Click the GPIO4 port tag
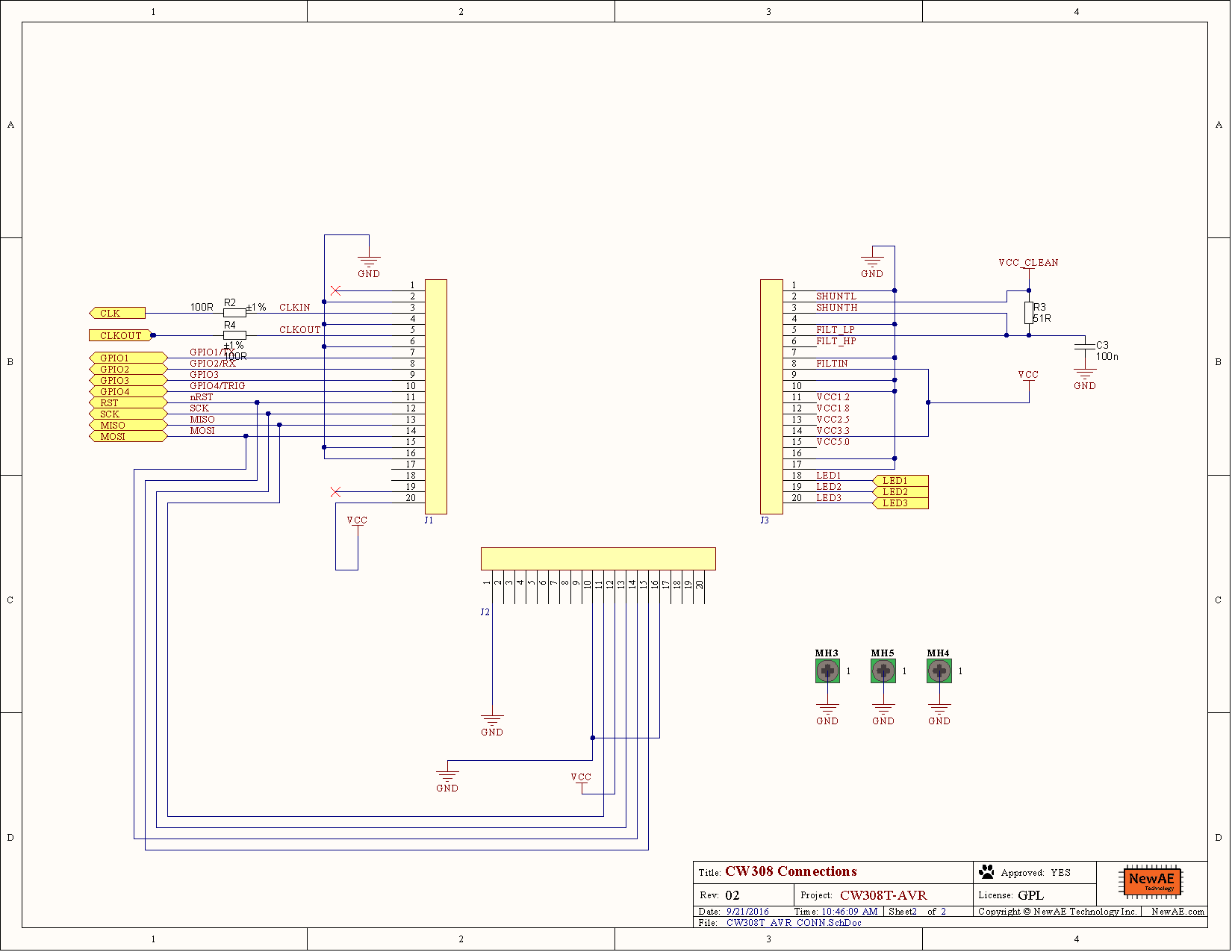The width and height of the screenshot is (1232, 952). coord(128,391)
